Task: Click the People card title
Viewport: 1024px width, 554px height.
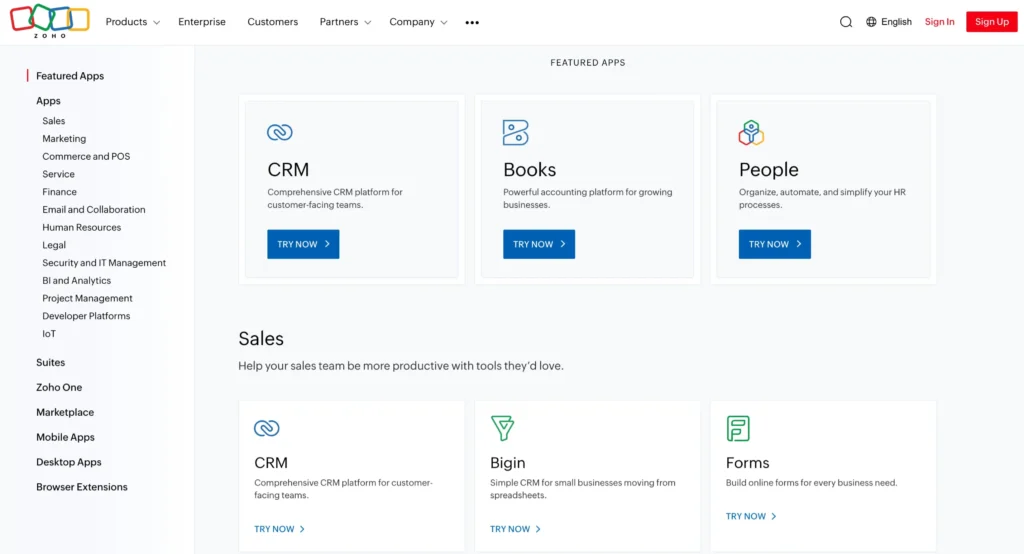Action: 768,169
